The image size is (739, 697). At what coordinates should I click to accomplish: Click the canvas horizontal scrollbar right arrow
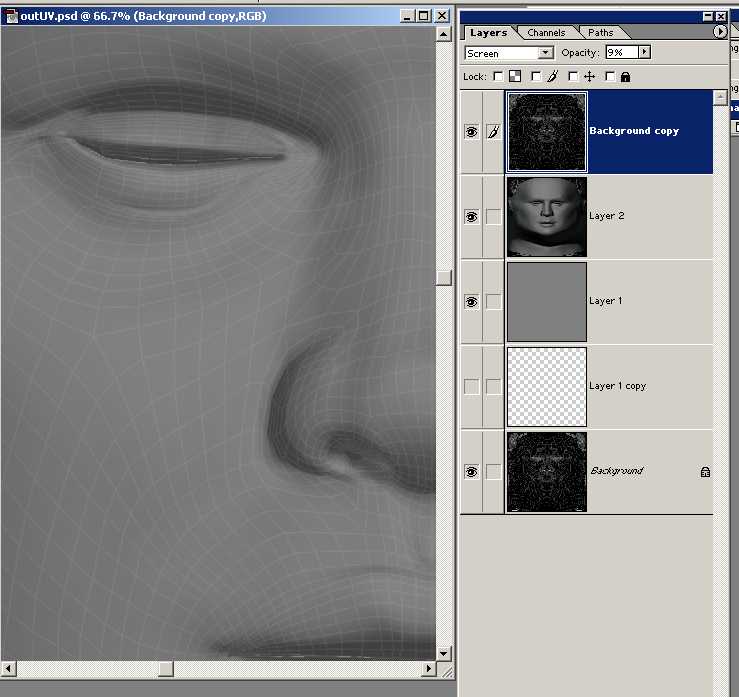tap(428, 669)
